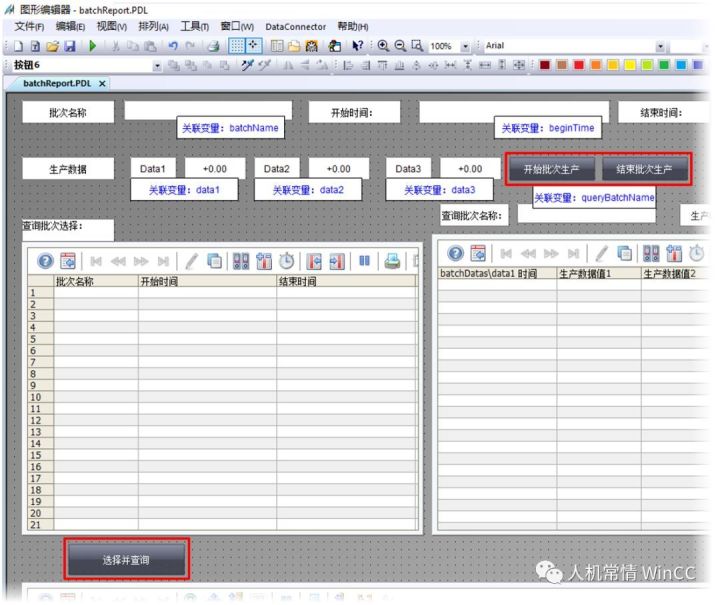Image resolution: width=720 pixels, height=605 pixels.
Task: Select the begin time input field
Action: (x=514, y=112)
